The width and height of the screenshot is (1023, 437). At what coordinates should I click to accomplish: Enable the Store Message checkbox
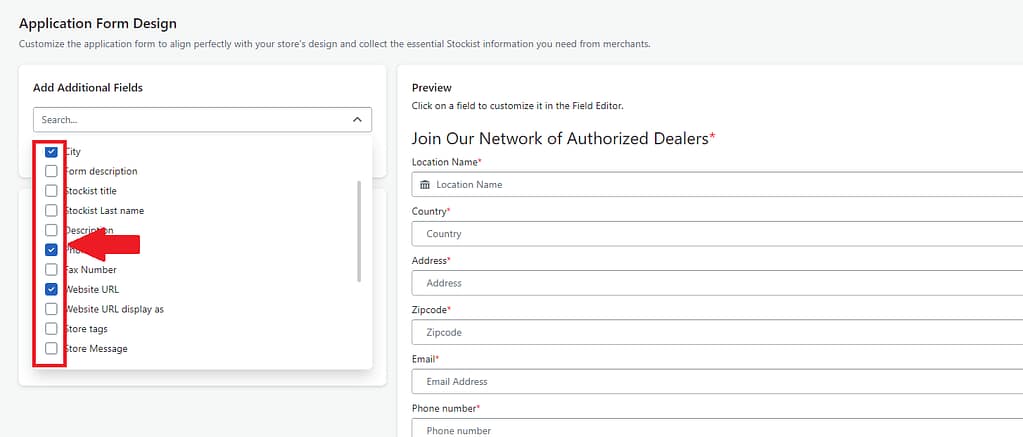point(51,349)
